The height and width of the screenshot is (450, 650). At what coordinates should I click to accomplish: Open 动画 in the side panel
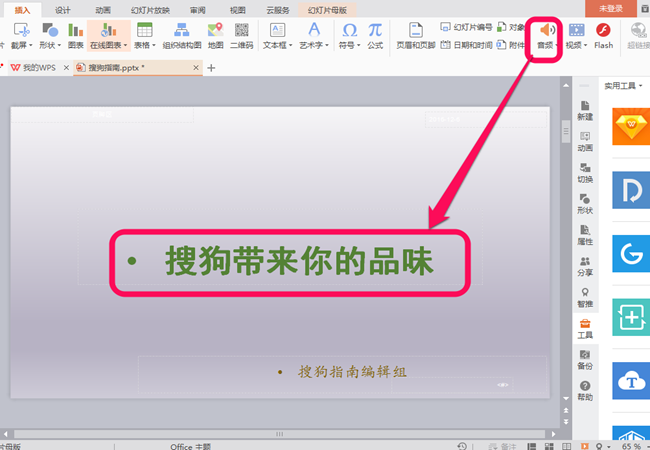(x=585, y=142)
